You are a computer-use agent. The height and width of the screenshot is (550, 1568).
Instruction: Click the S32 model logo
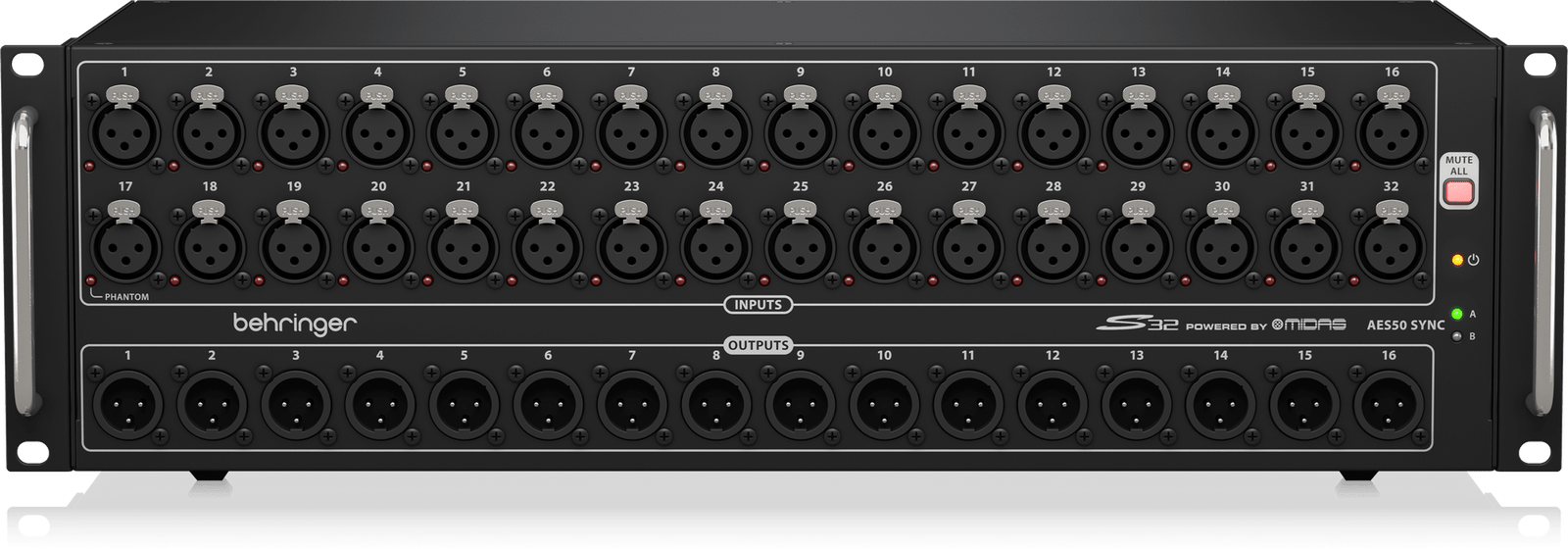(x=1137, y=324)
